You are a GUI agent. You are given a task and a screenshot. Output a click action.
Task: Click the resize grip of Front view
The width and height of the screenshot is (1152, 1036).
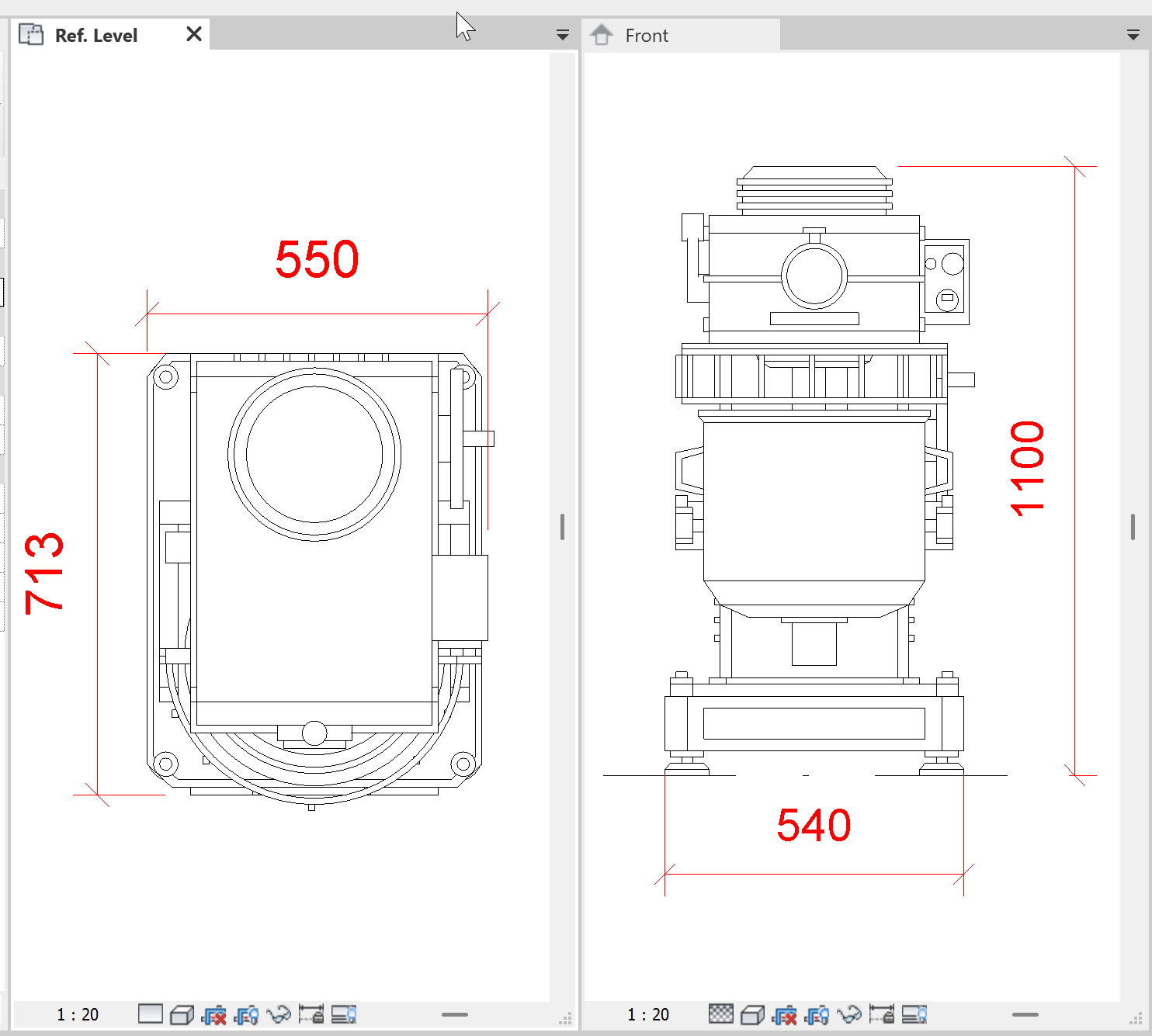click(x=1136, y=1018)
